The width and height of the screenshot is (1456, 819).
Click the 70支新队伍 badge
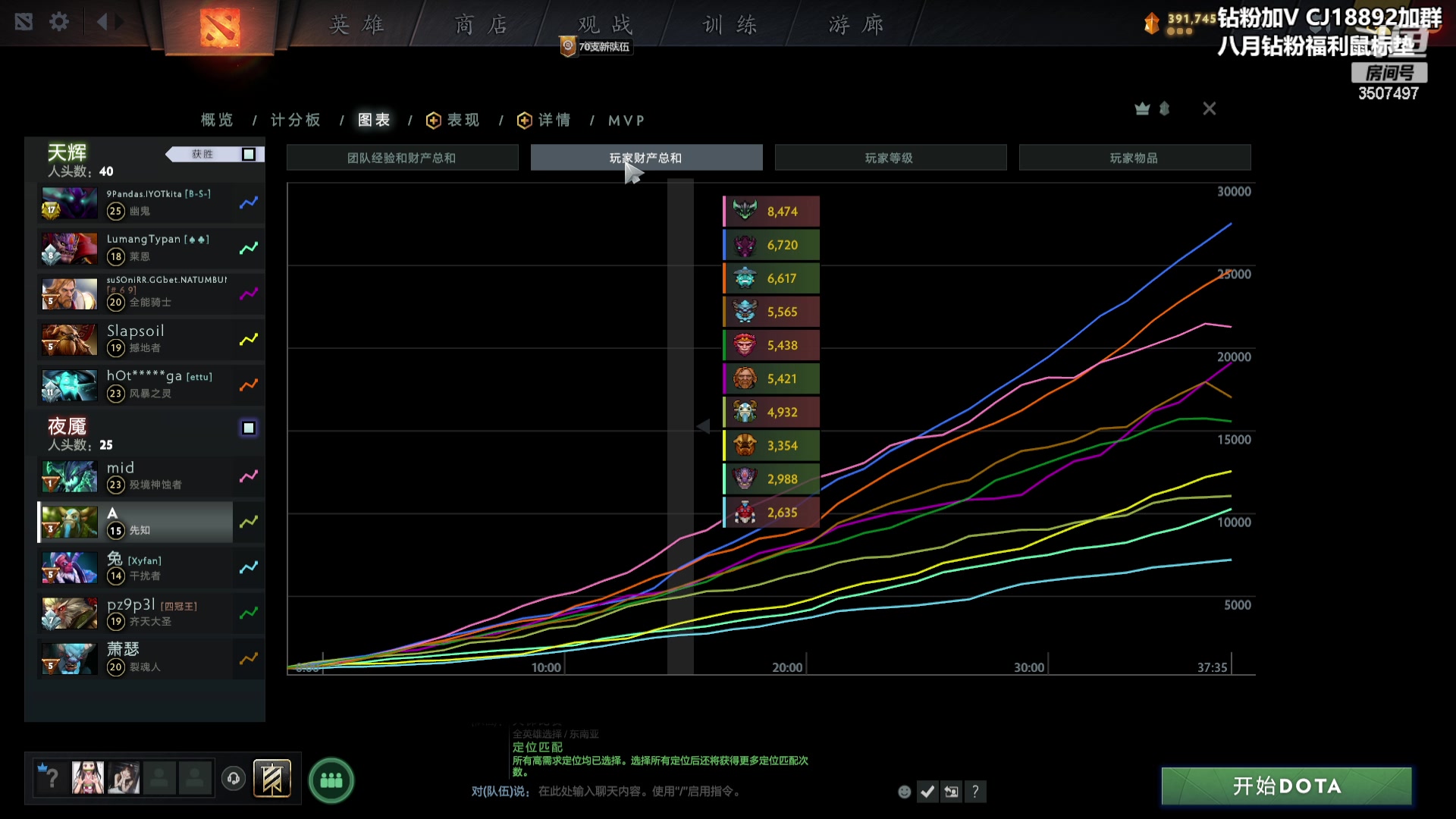[596, 47]
